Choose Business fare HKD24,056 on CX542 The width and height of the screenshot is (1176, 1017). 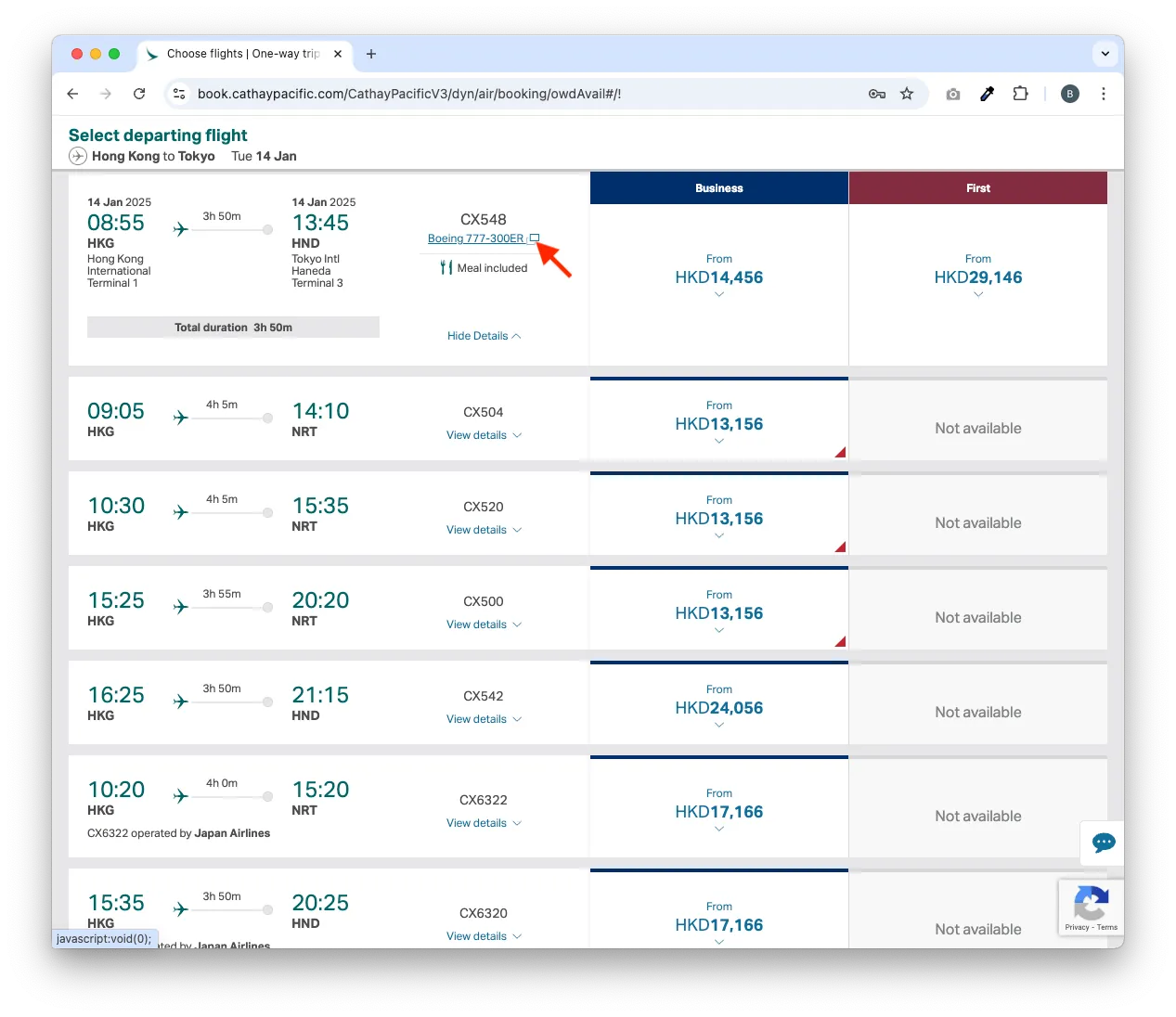coord(718,708)
